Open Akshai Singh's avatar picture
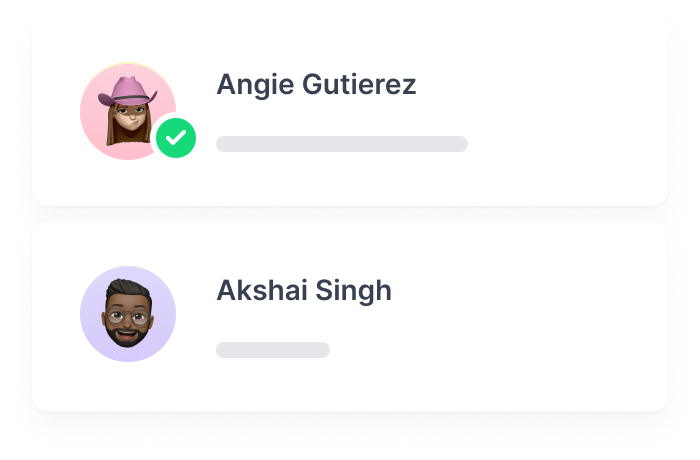This screenshot has width=700, height=460. (x=128, y=314)
